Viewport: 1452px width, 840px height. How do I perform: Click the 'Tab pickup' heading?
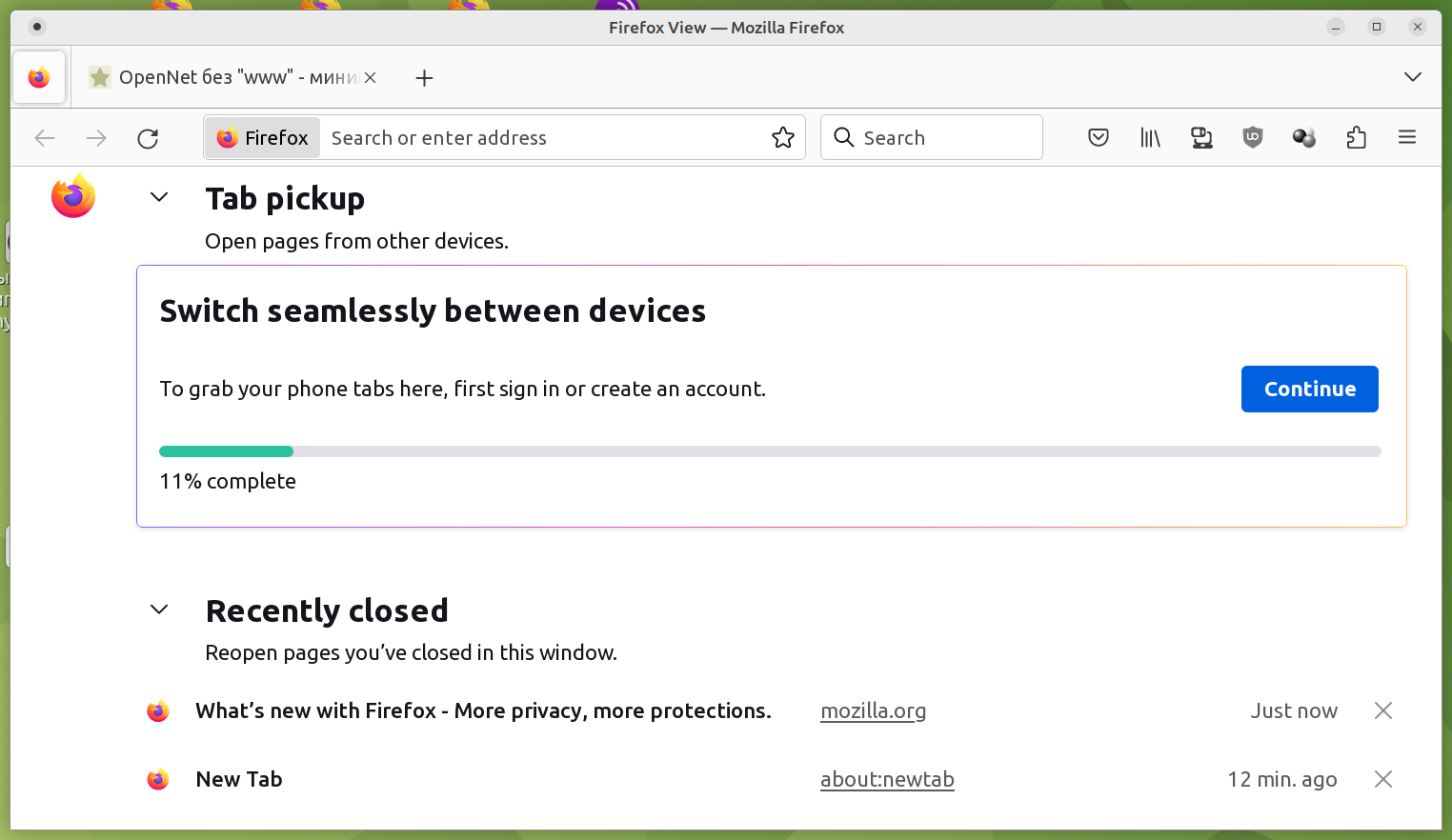tap(285, 198)
